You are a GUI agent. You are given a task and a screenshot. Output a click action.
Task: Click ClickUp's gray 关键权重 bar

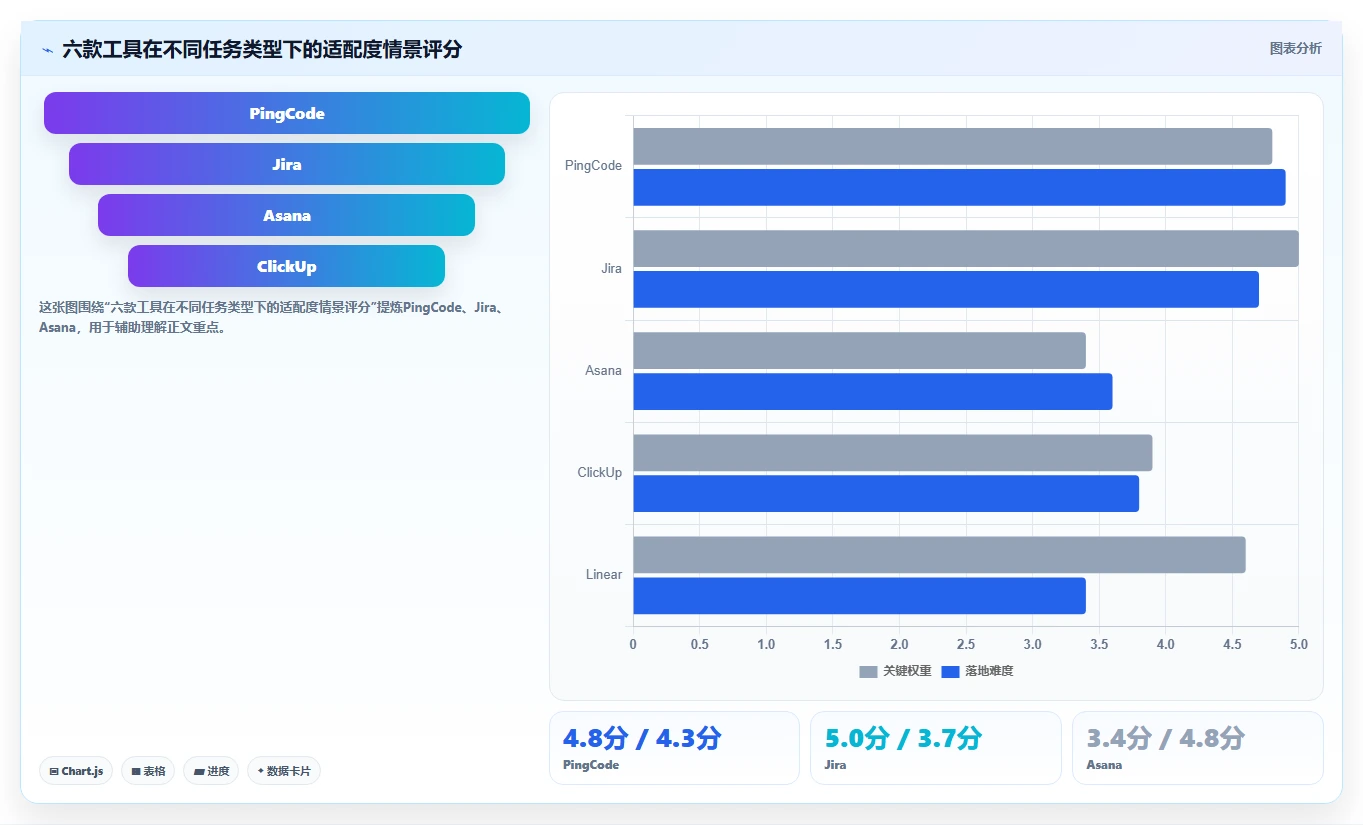click(x=892, y=452)
